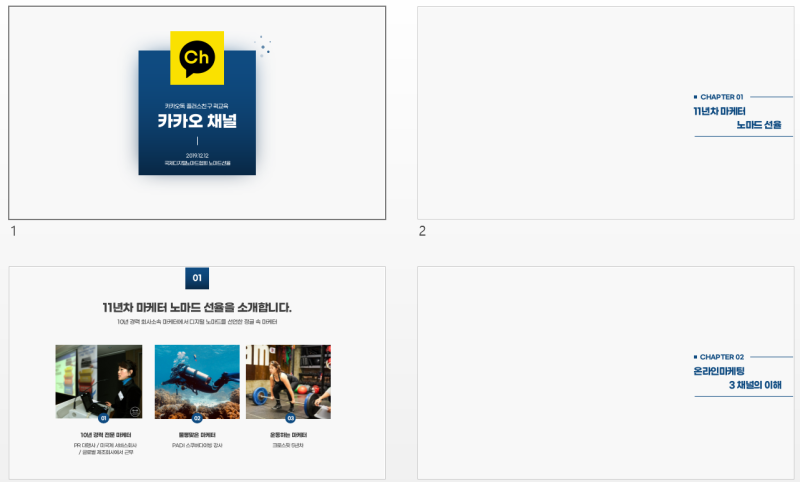Image resolution: width=800 pixels, height=482 pixels.
Task: Click the 카카오 채널 title text
Action: [197, 121]
